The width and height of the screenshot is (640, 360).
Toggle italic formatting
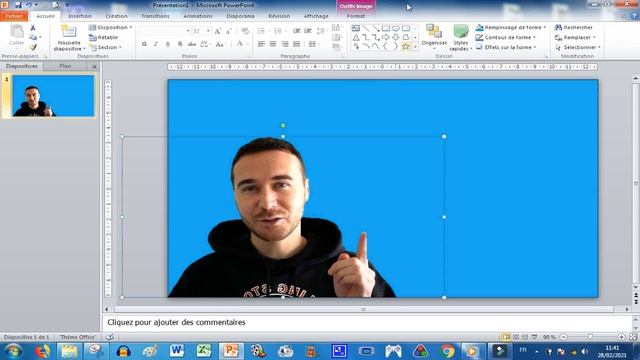click(156, 44)
